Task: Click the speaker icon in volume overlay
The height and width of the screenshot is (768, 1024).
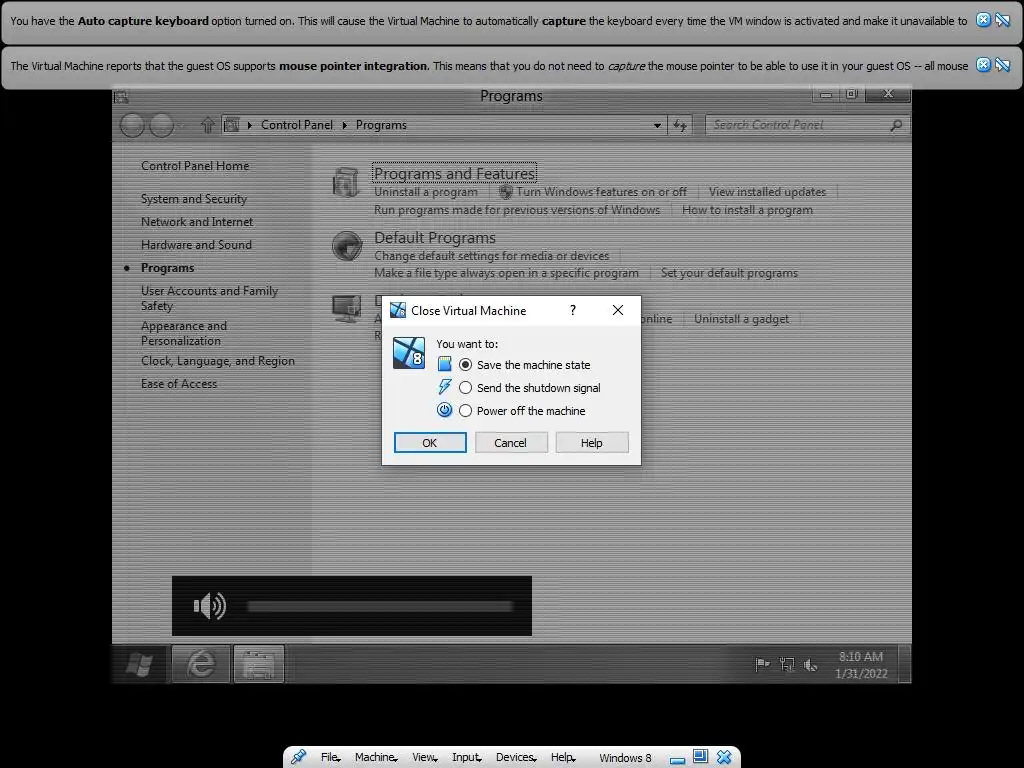Action: click(210, 606)
